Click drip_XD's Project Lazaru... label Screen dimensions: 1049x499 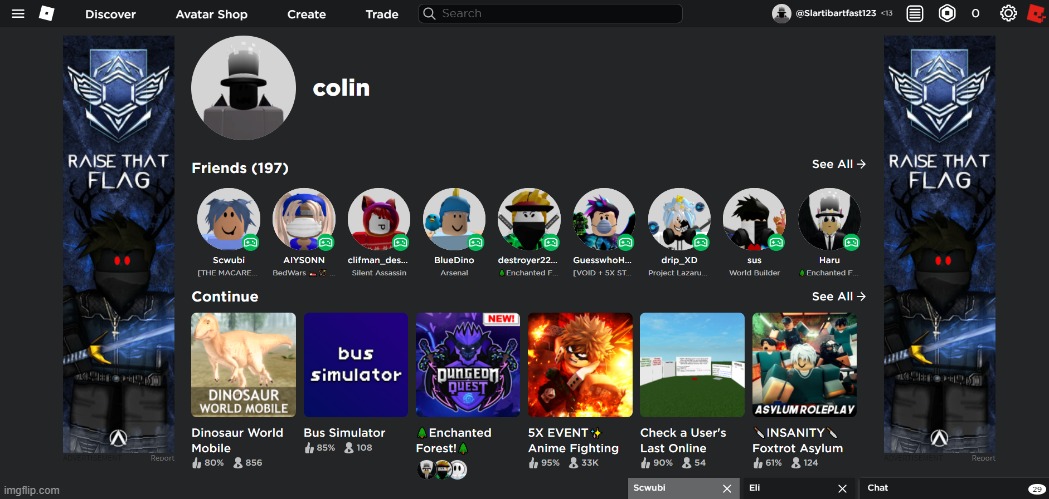pyautogui.click(x=679, y=273)
